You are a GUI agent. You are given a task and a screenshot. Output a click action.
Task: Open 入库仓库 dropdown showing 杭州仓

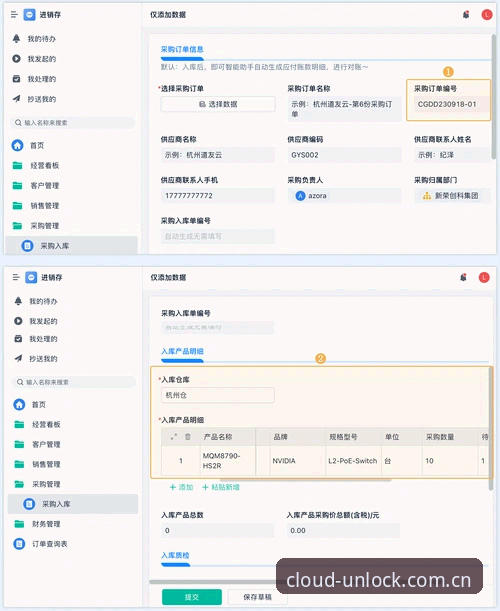pyautogui.click(x=217, y=395)
